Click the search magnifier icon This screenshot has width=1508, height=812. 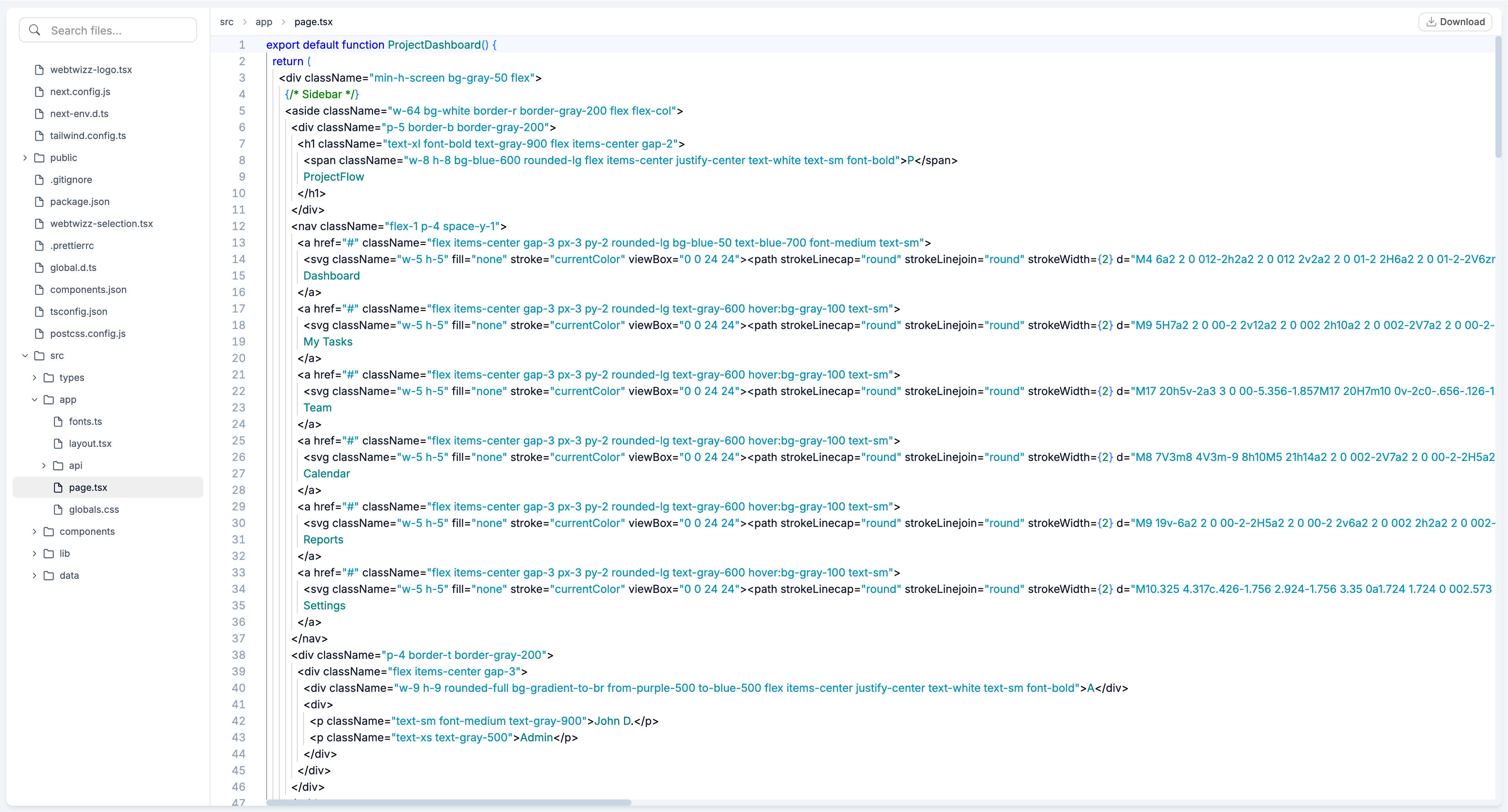[x=35, y=30]
